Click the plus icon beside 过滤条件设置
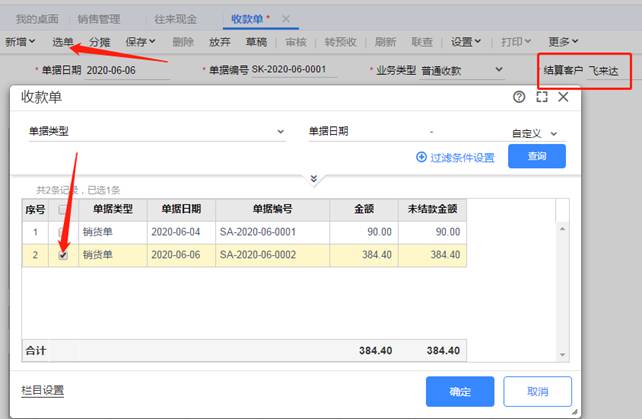Image resolution: width=642 pixels, height=419 pixels. tap(421, 157)
